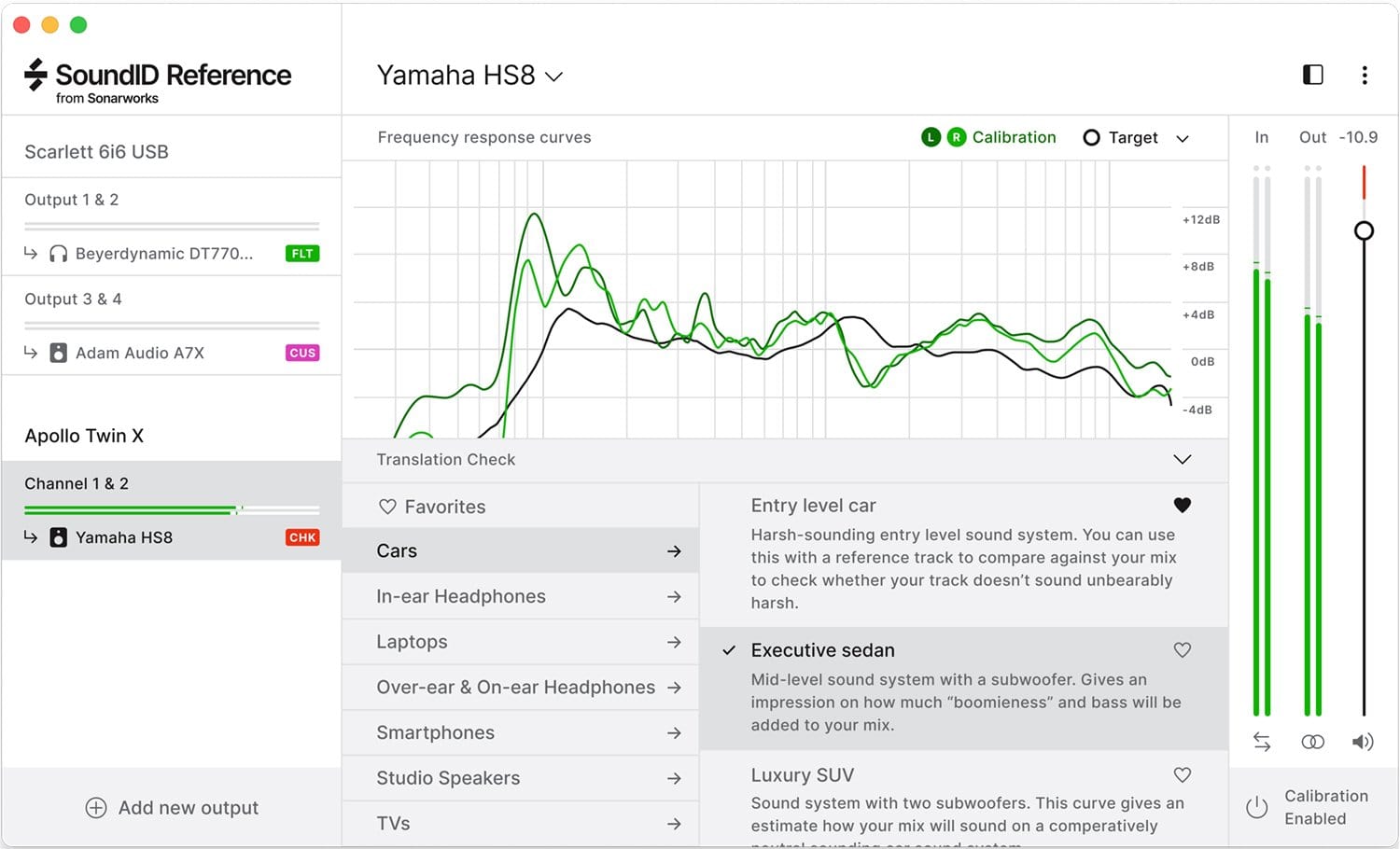The height and width of the screenshot is (849, 1400).
Task: Click the FLT mode badge
Action: (302, 254)
